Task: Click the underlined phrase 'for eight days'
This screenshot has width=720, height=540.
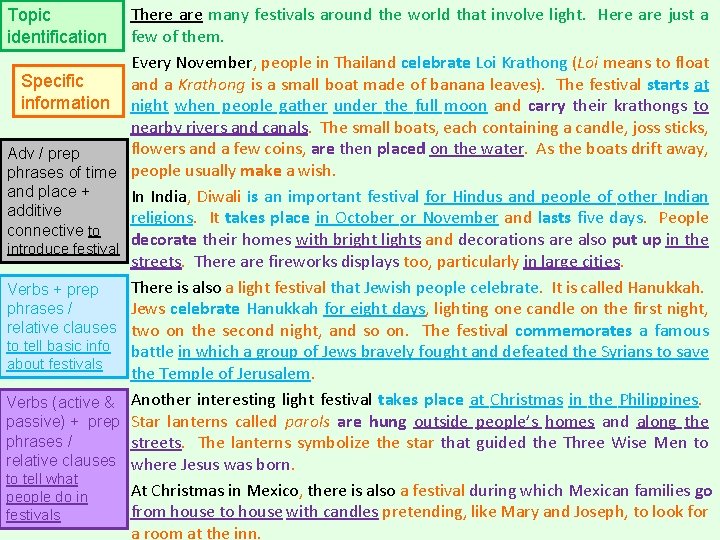Action: coord(375,309)
